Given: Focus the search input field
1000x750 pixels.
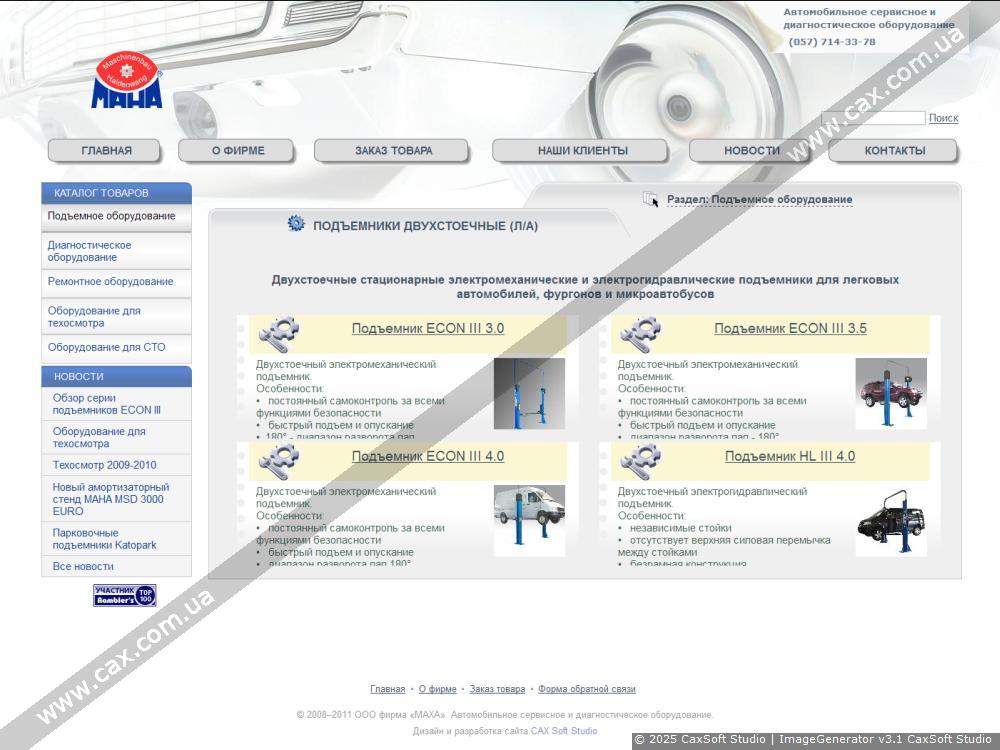Looking at the screenshot, I should coord(873,118).
